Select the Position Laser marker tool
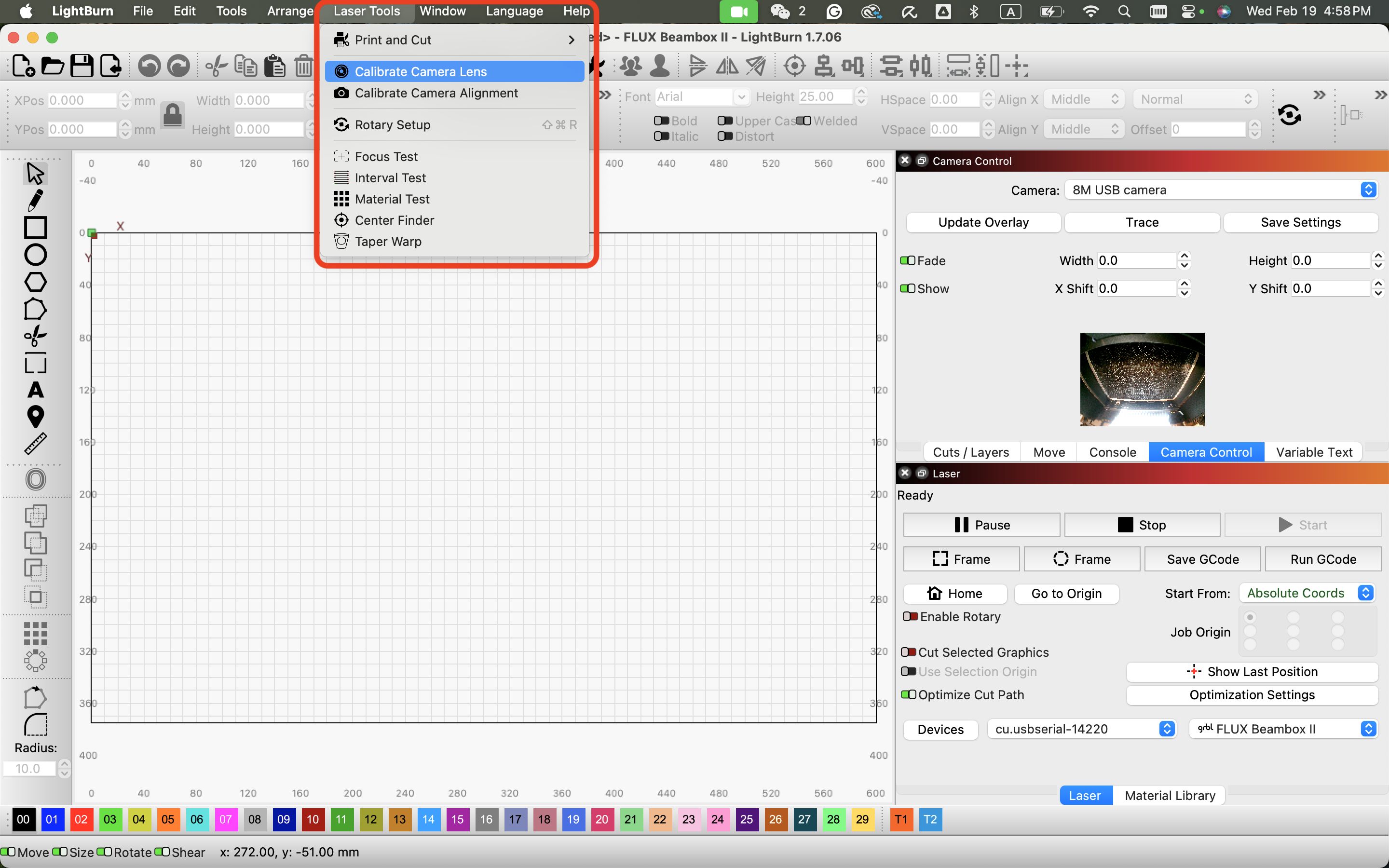 [35, 417]
